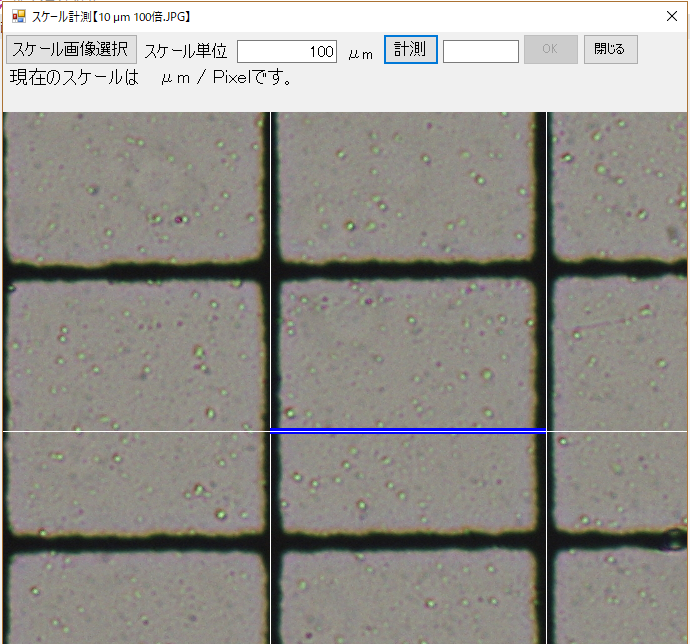Focus the スケール単位 input showing 100
The height and width of the screenshot is (644, 695).
tap(288, 51)
